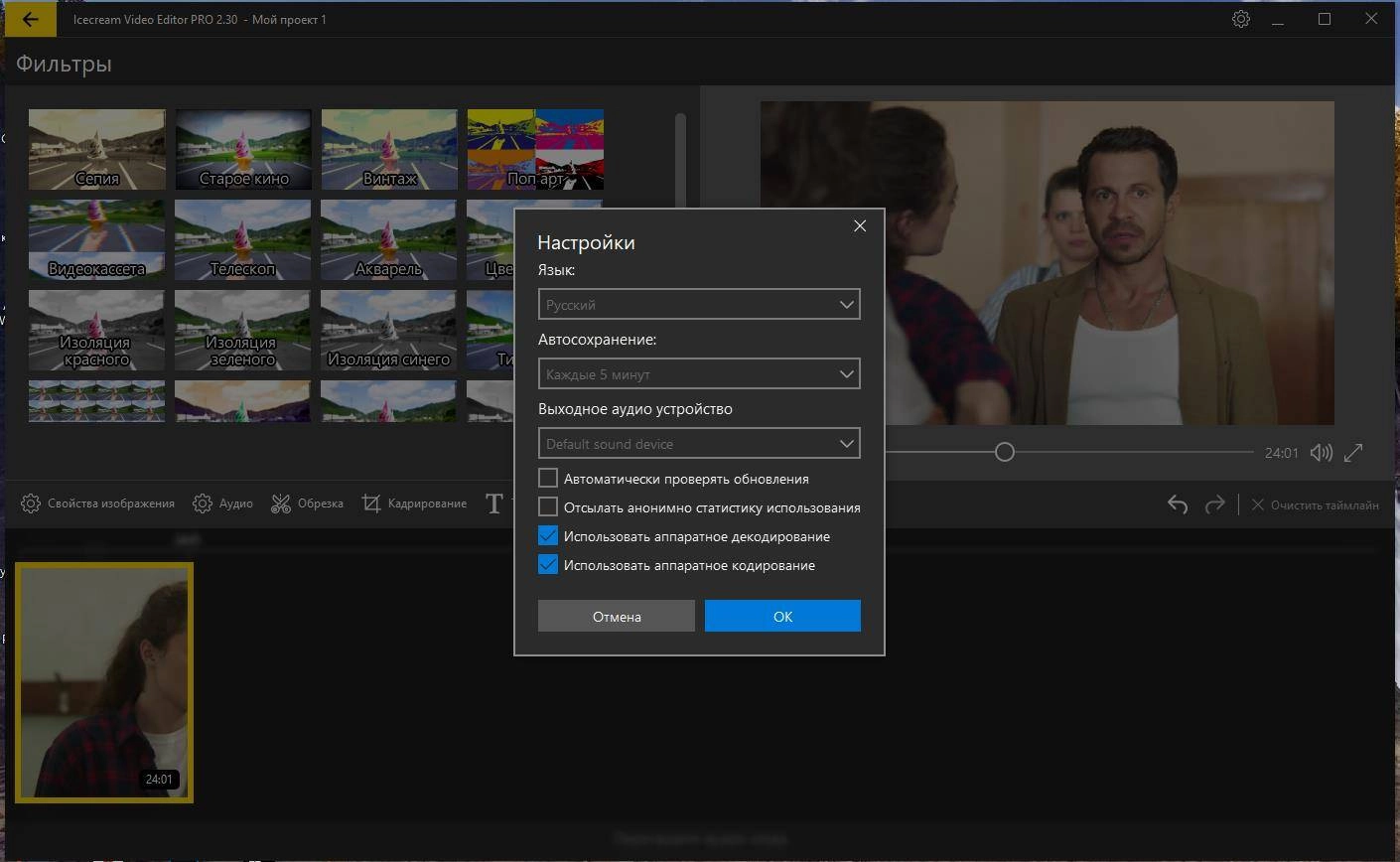The image size is (1400, 862).
Task: Click the text T tool icon
Action: pyautogui.click(x=493, y=503)
